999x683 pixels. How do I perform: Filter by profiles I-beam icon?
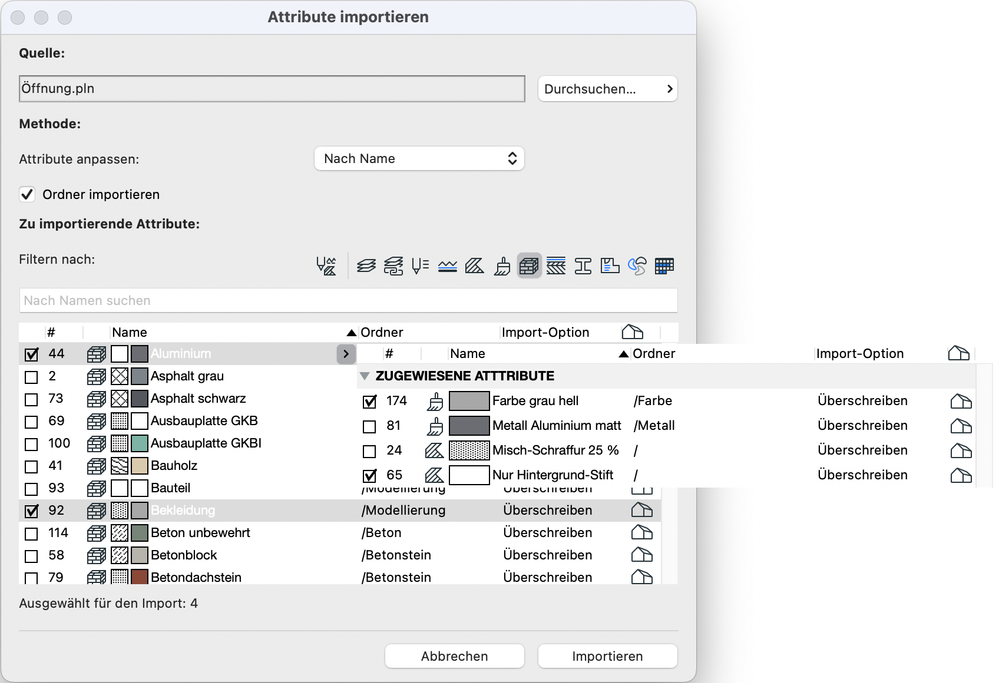(x=583, y=266)
